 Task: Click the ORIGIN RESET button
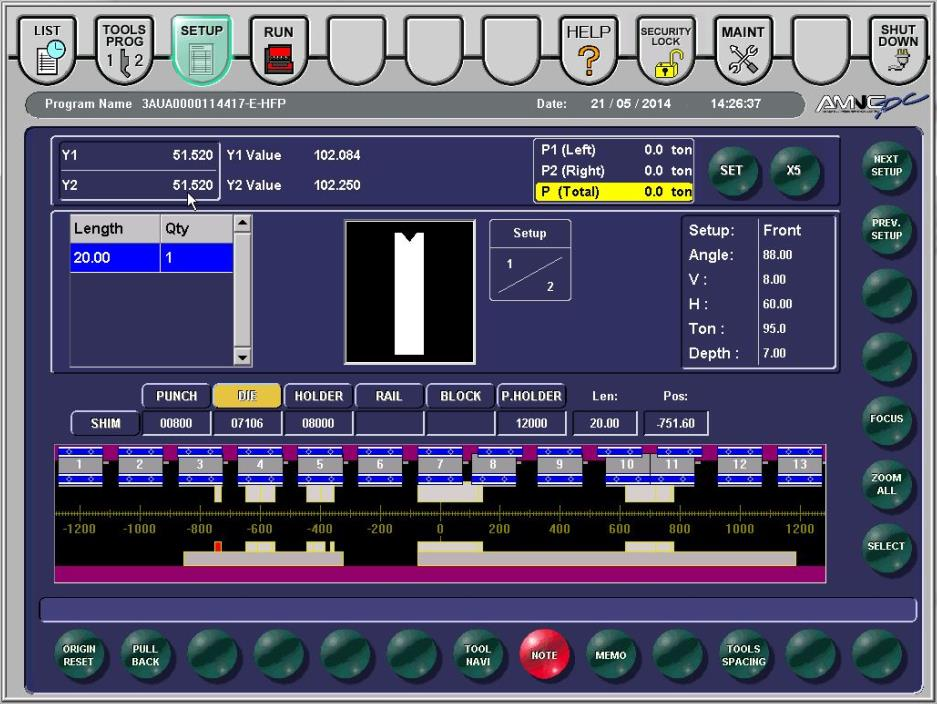[x=79, y=655]
